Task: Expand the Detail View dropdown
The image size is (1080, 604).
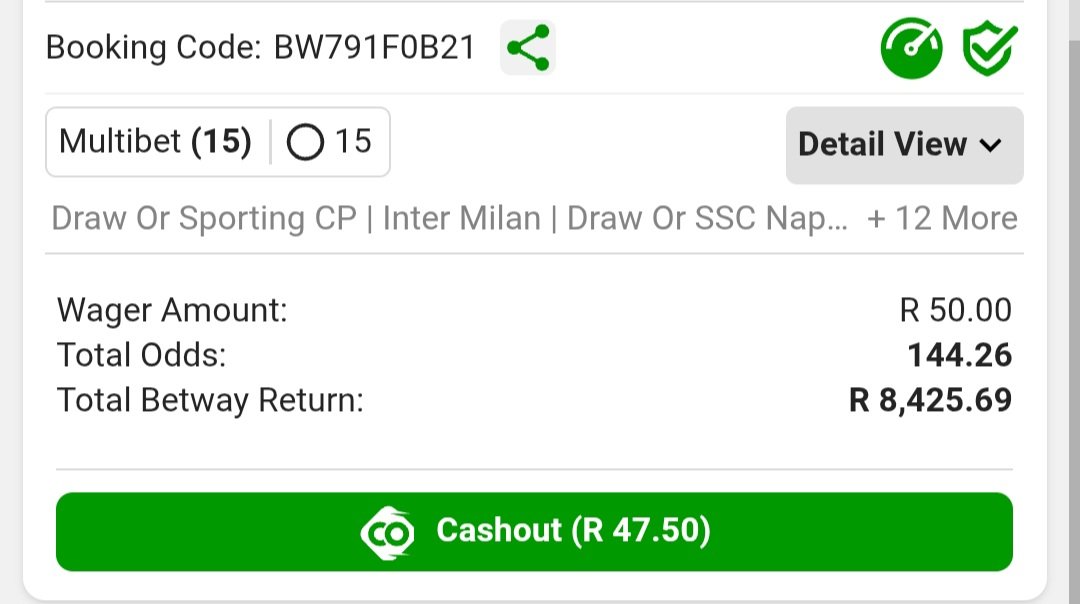Action: coord(904,145)
